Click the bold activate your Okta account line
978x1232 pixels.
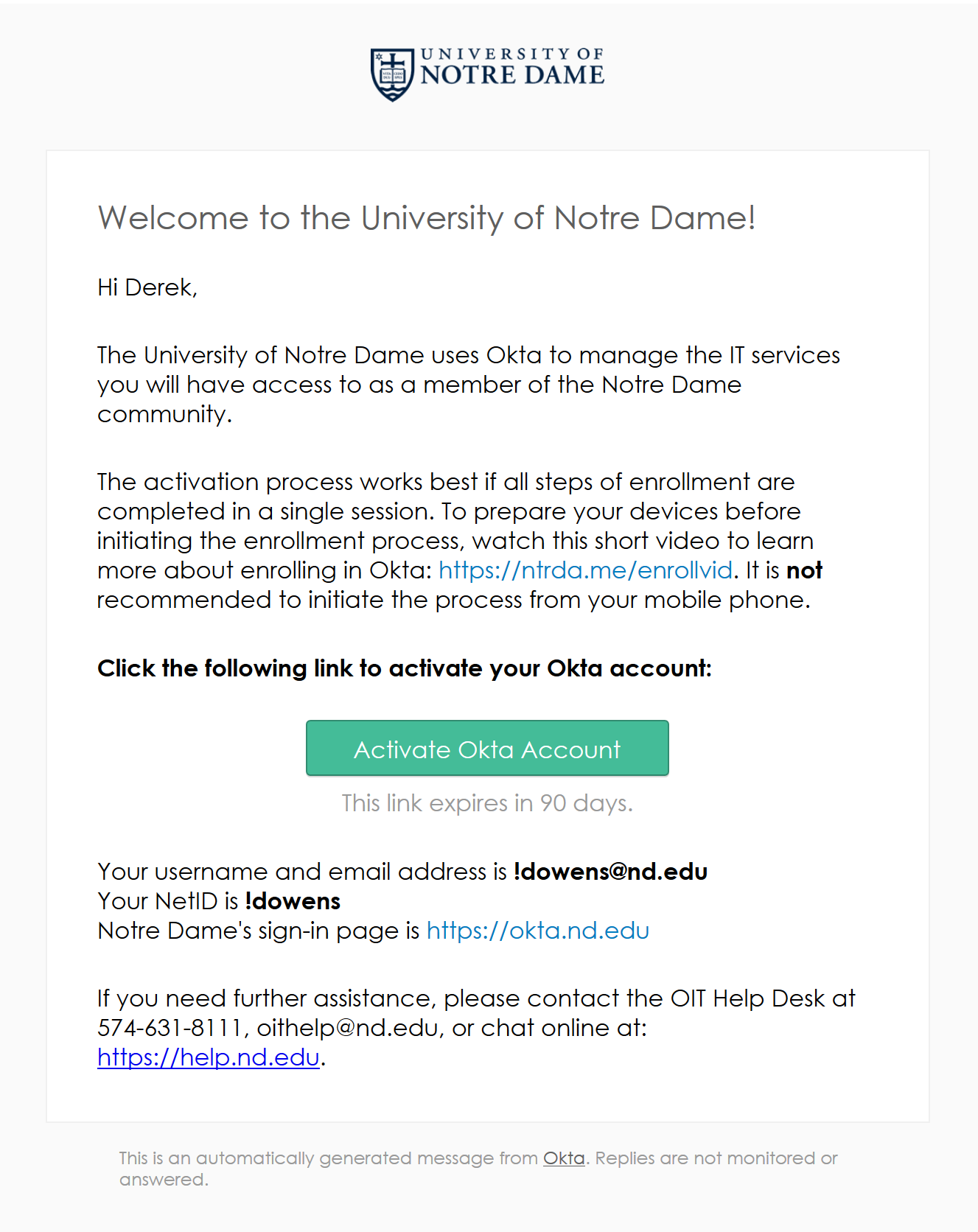[x=405, y=668]
